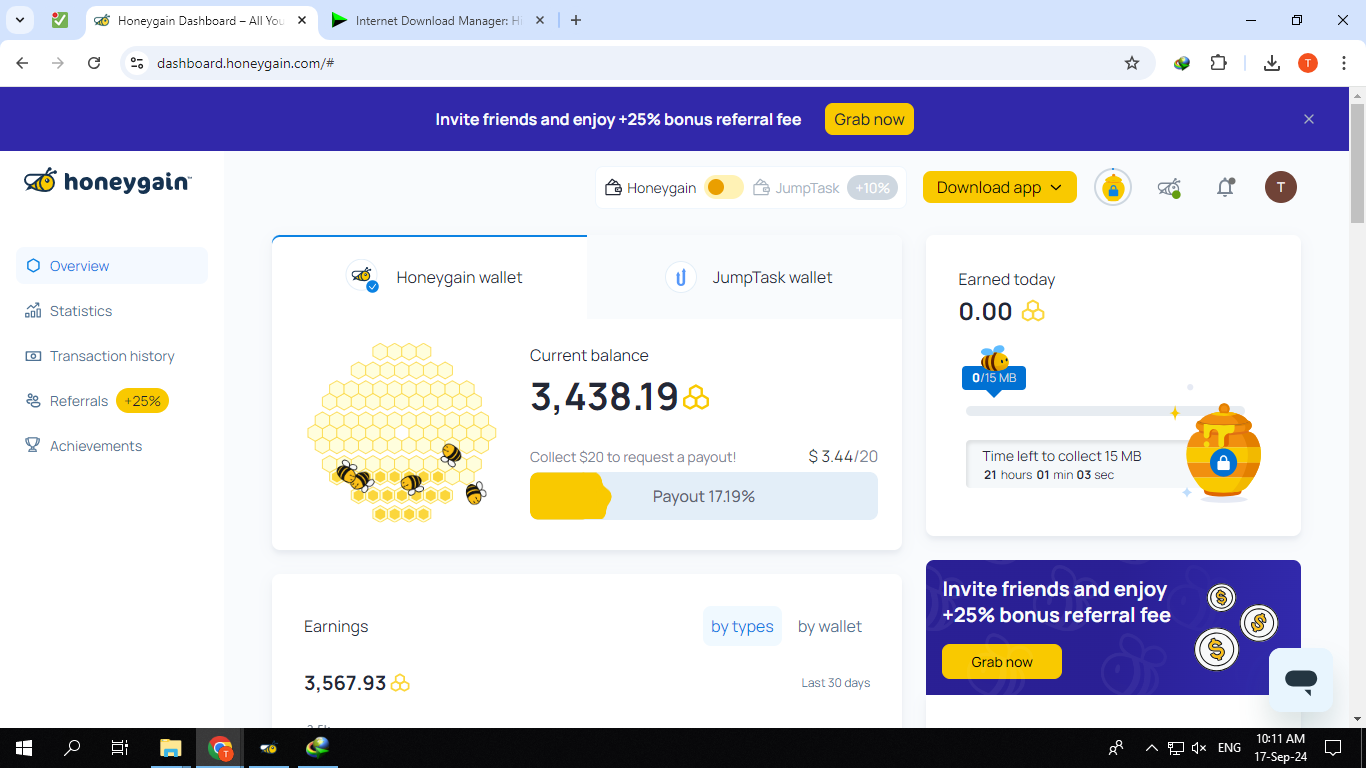Image resolution: width=1366 pixels, height=768 pixels.
Task: Open Internet Download Manager in taskbar
Action: click(317, 747)
